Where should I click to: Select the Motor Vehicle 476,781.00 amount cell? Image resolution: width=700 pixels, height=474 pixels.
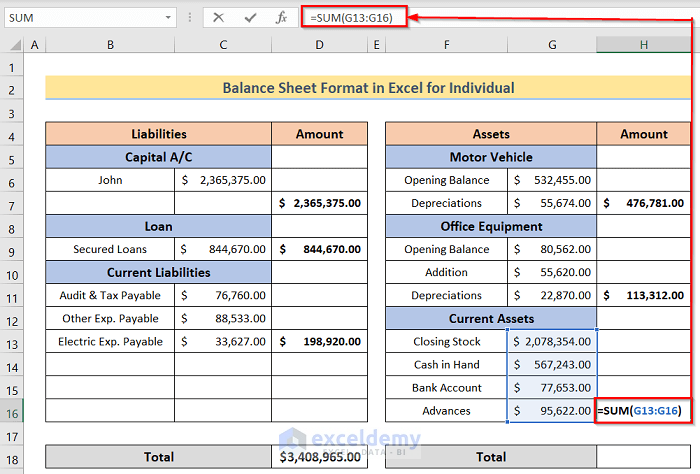point(643,203)
